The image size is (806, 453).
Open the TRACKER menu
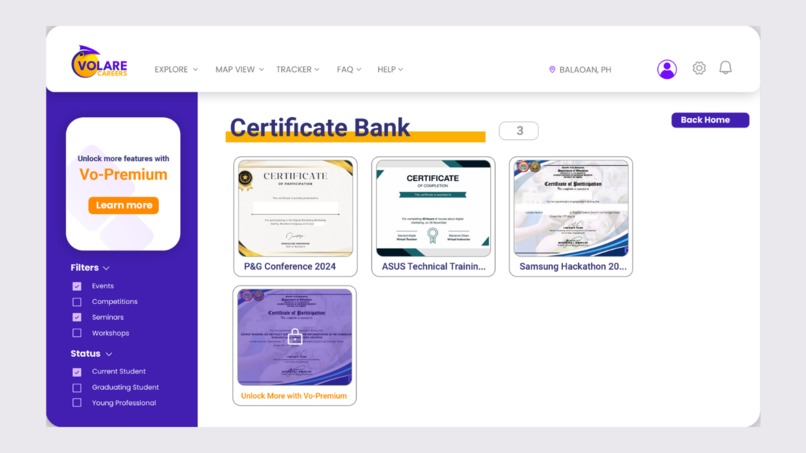294,69
